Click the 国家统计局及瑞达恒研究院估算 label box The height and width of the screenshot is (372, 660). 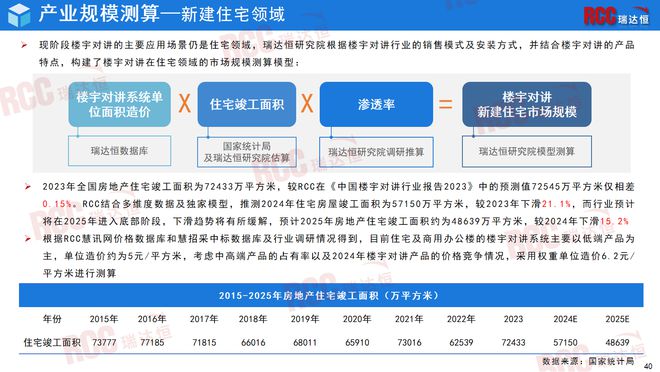coord(247,152)
